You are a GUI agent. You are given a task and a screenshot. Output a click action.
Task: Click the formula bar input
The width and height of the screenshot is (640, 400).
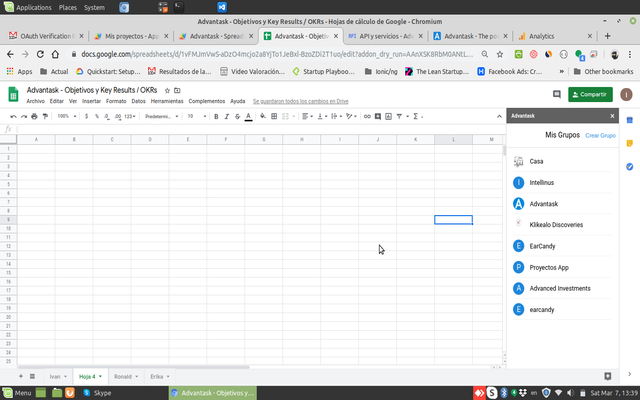(259, 129)
